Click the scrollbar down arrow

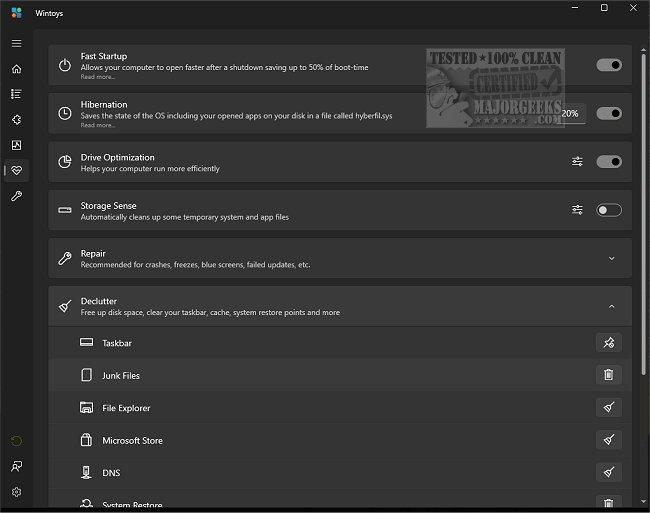[x=643, y=502]
